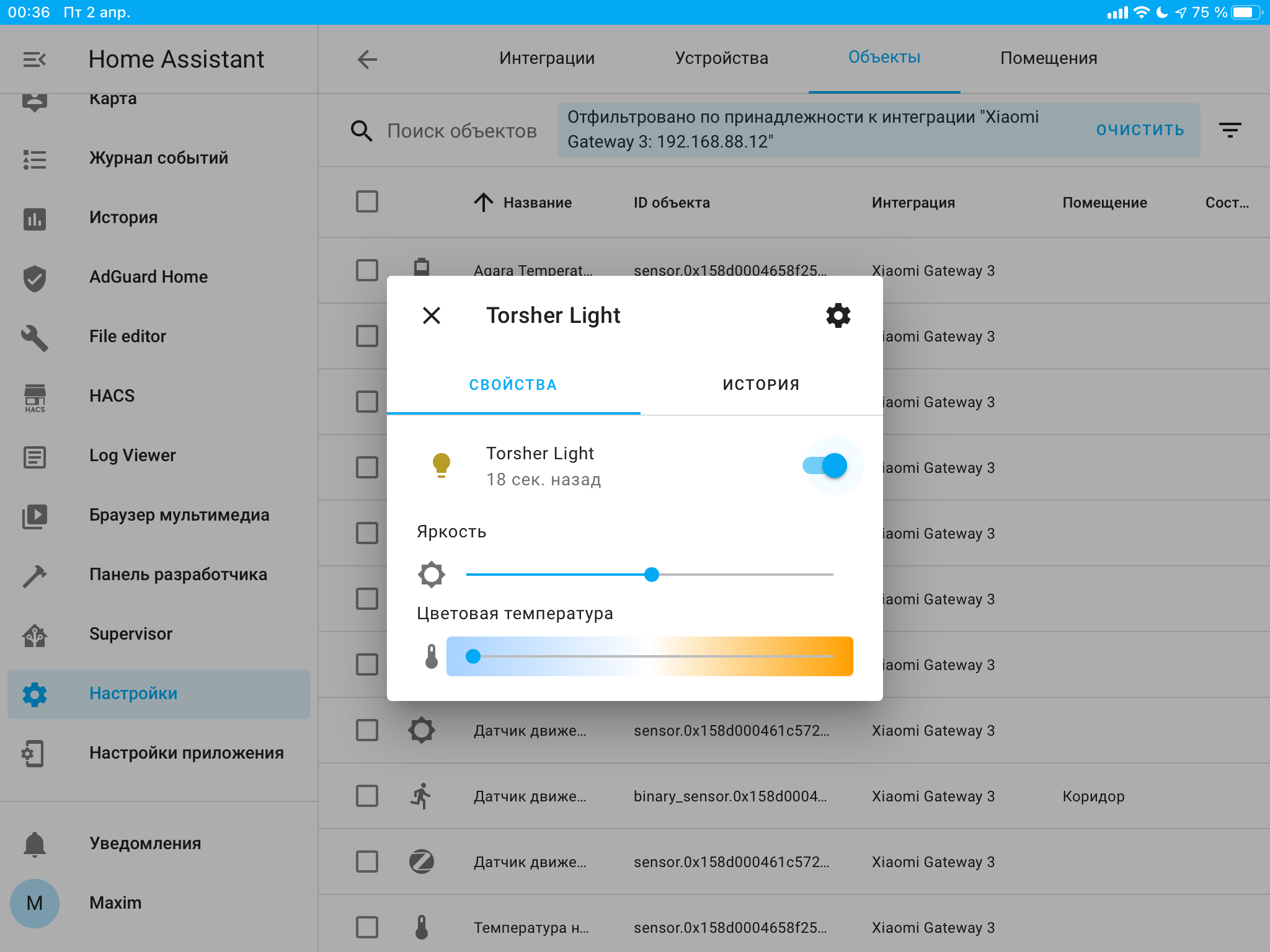Sort by Помещение column

click(1104, 203)
